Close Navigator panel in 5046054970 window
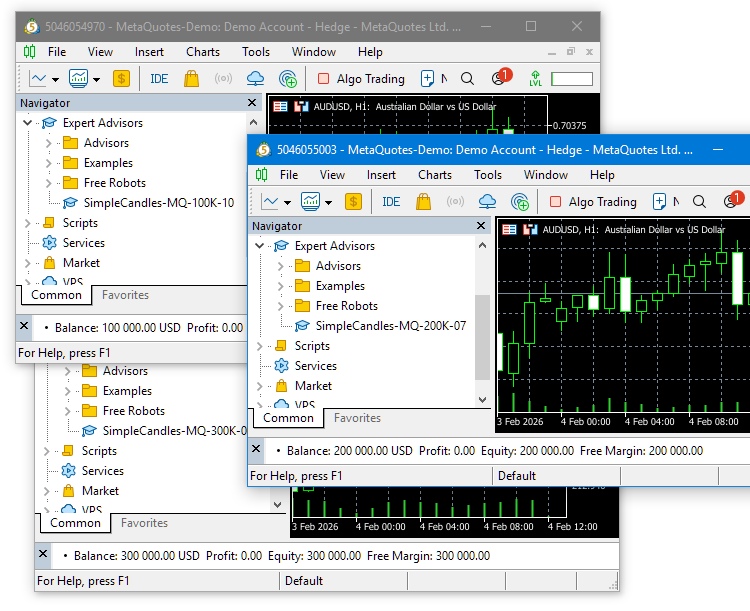 click(252, 102)
